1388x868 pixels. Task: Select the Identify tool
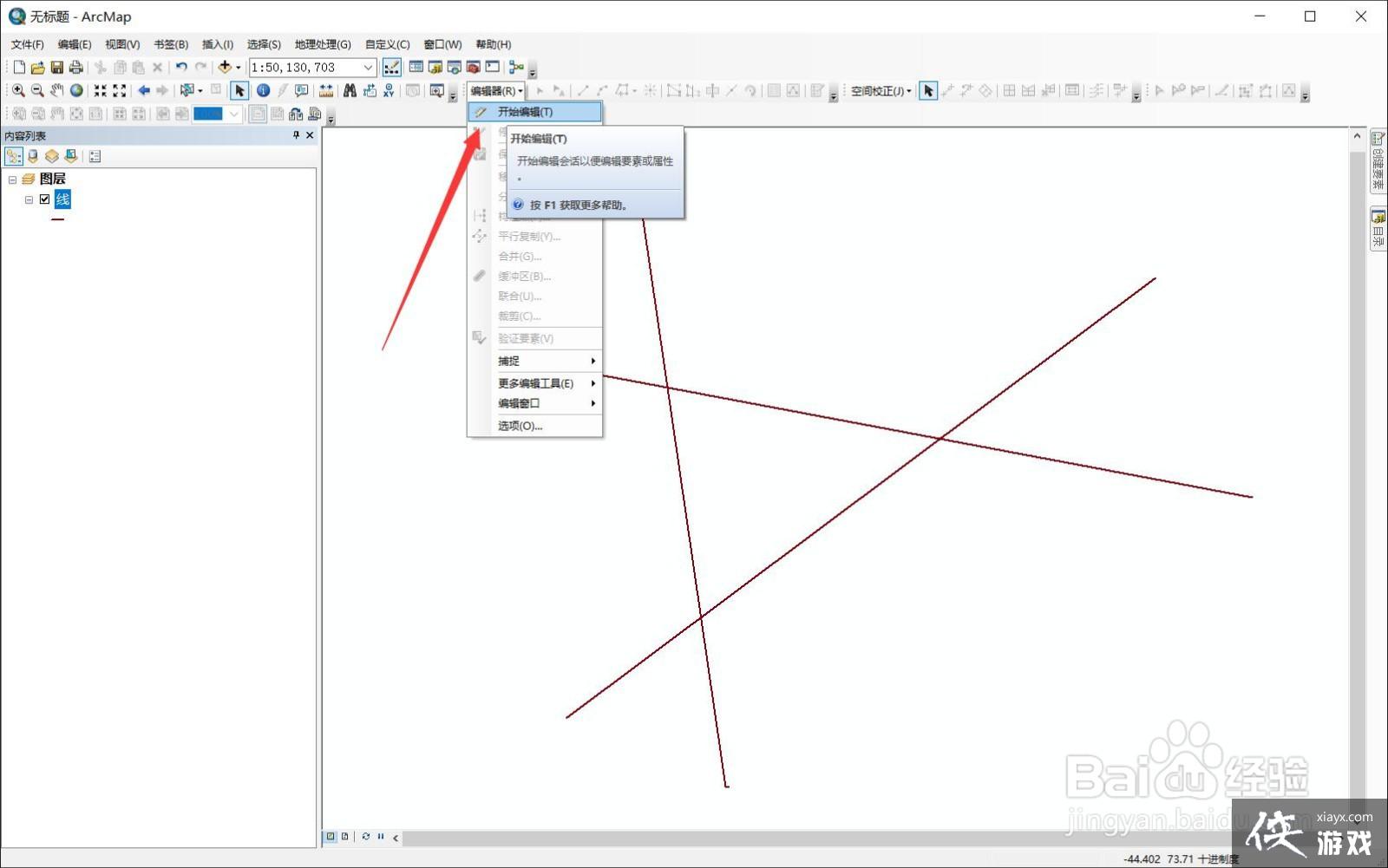pyautogui.click(x=263, y=91)
